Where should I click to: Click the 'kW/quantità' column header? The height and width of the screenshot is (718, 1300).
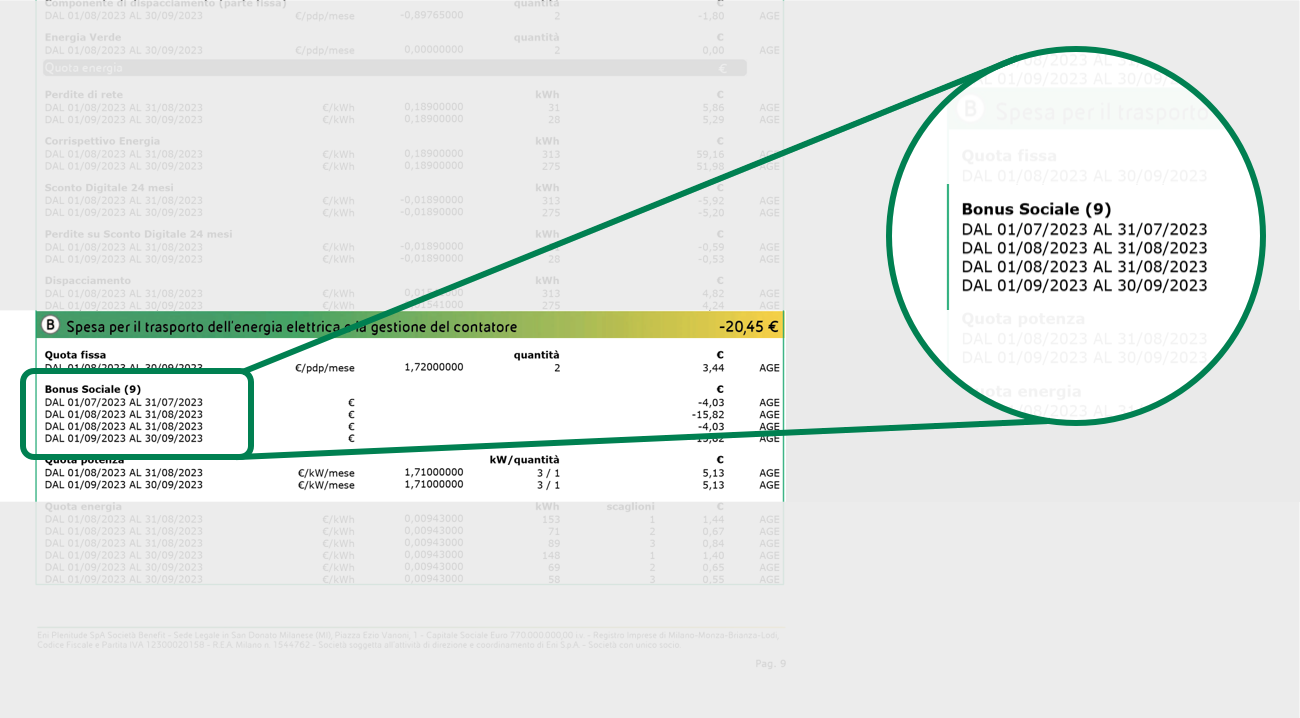click(524, 460)
